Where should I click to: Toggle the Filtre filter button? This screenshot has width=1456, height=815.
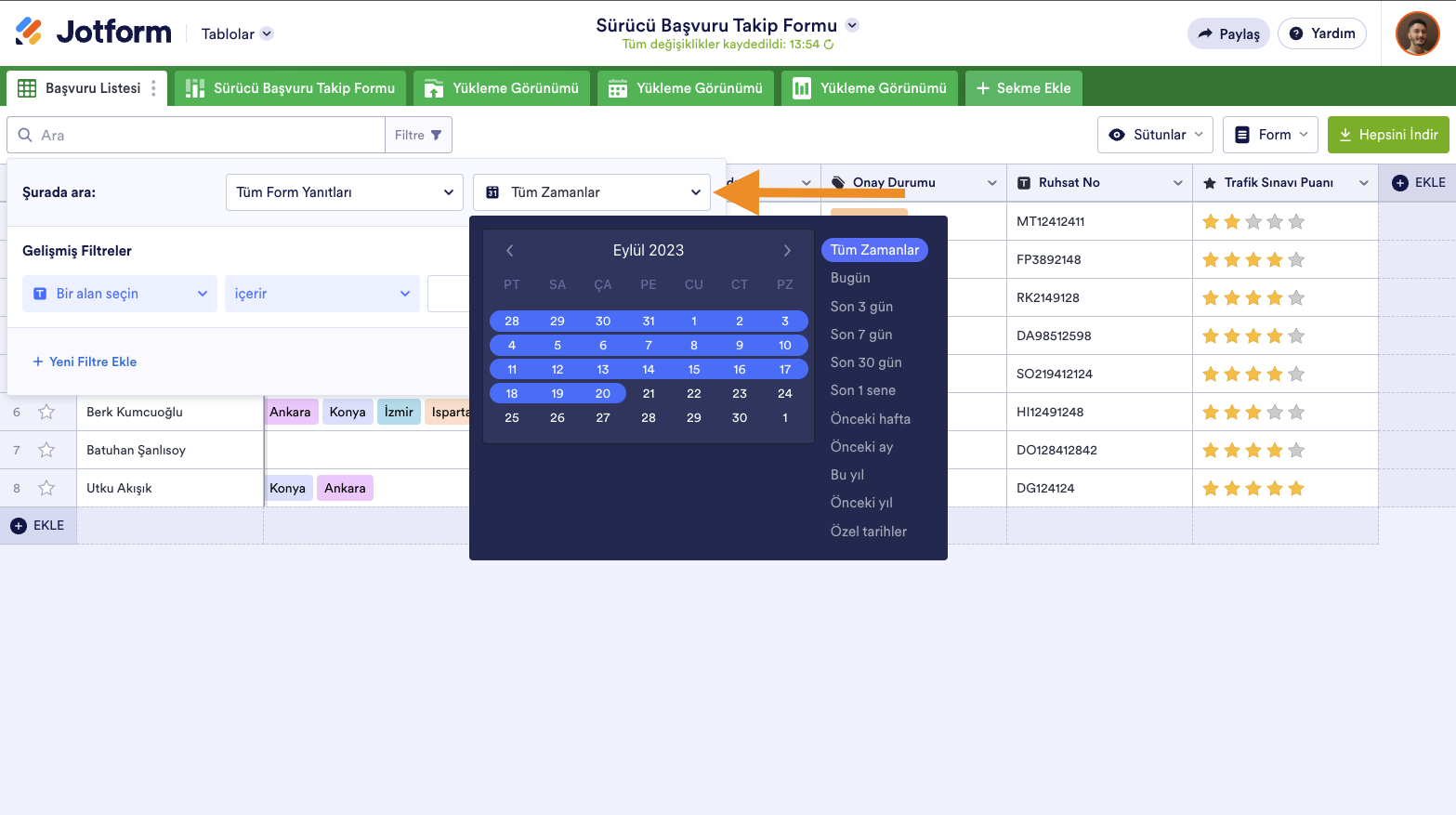pos(418,135)
